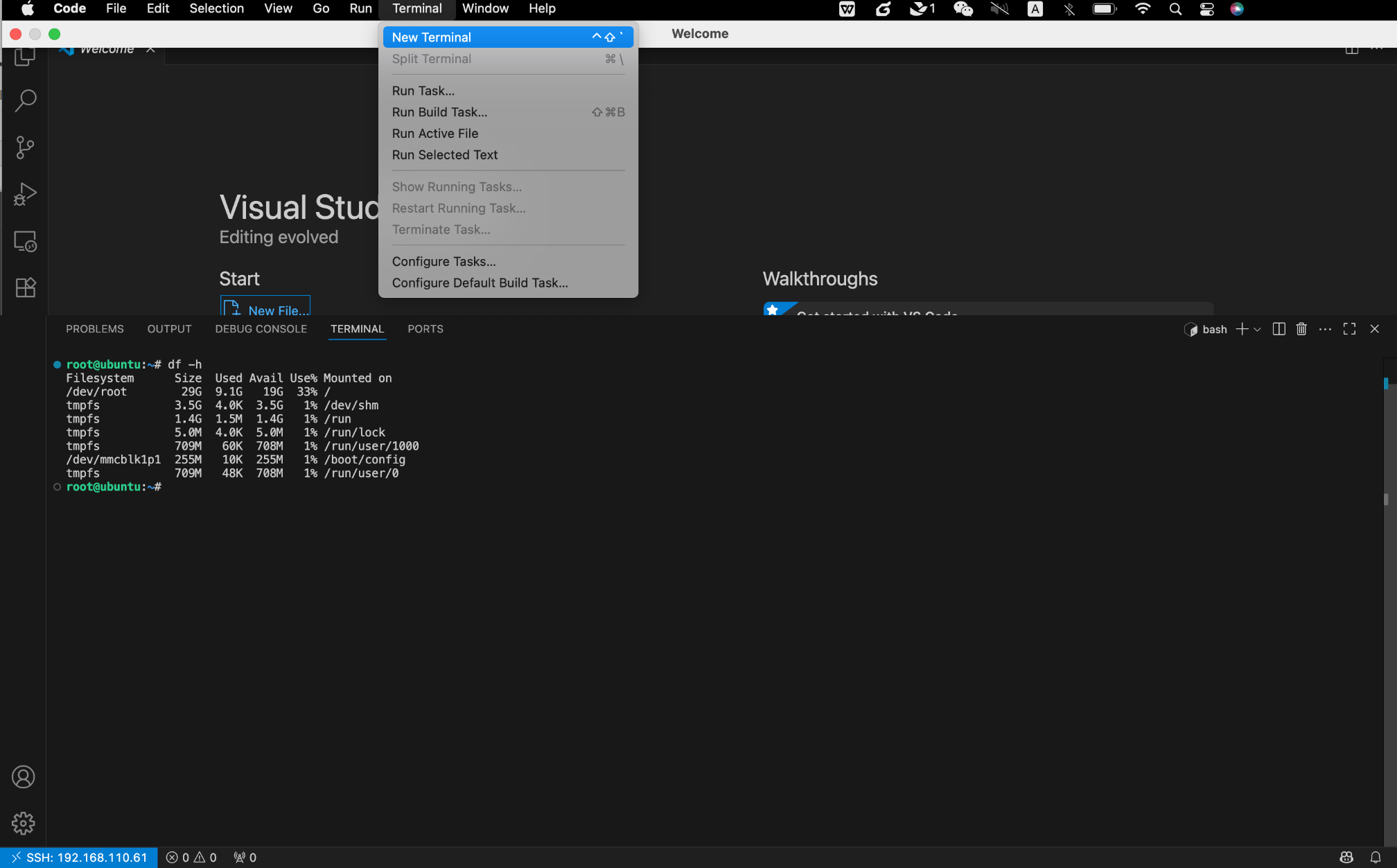Click the New File link
The image size is (1397, 868).
278,310
